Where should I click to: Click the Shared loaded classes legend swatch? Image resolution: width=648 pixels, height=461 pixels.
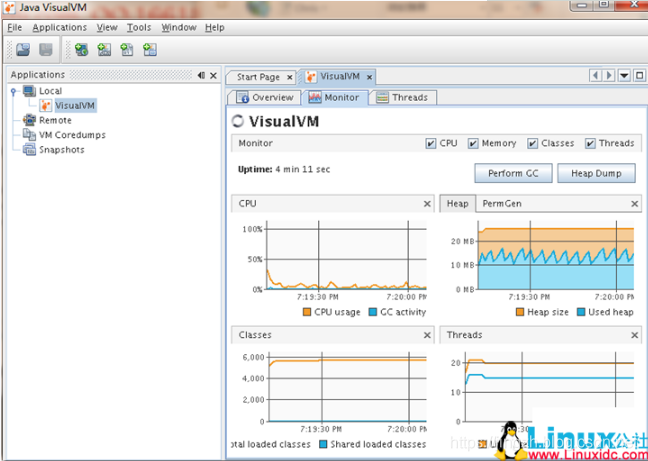tap(323, 444)
